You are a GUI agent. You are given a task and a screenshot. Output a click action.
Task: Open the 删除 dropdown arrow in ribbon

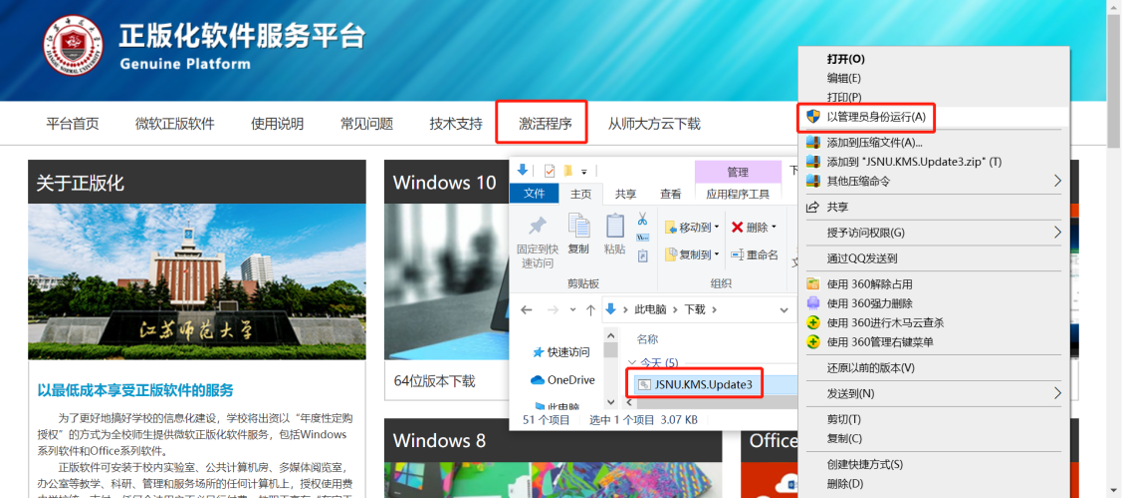[x=774, y=227]
